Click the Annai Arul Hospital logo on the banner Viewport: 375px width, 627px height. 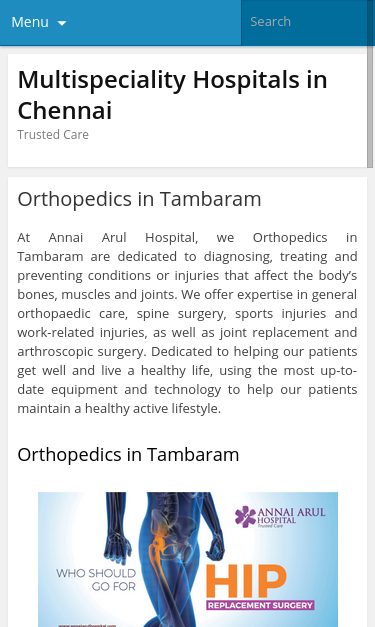pyautogui.click(x=280, y=517)
